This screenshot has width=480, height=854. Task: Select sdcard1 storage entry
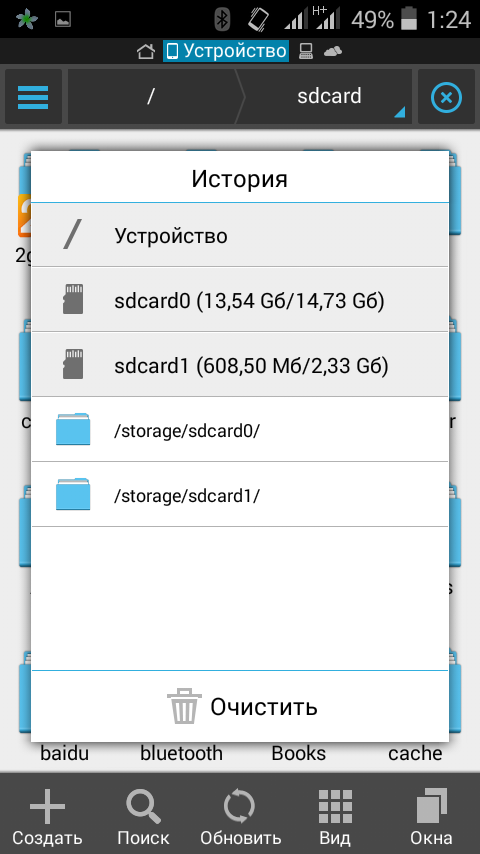click(240, 364)
